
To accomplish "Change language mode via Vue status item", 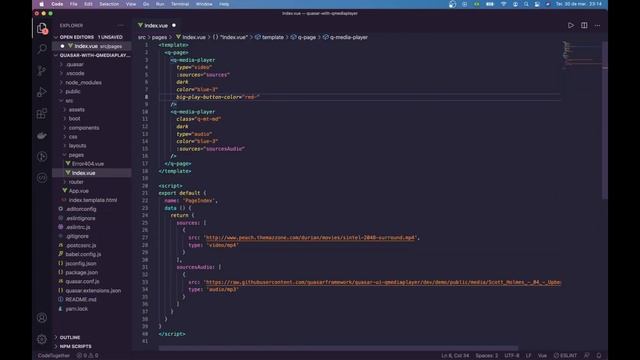I will [542, 356].
